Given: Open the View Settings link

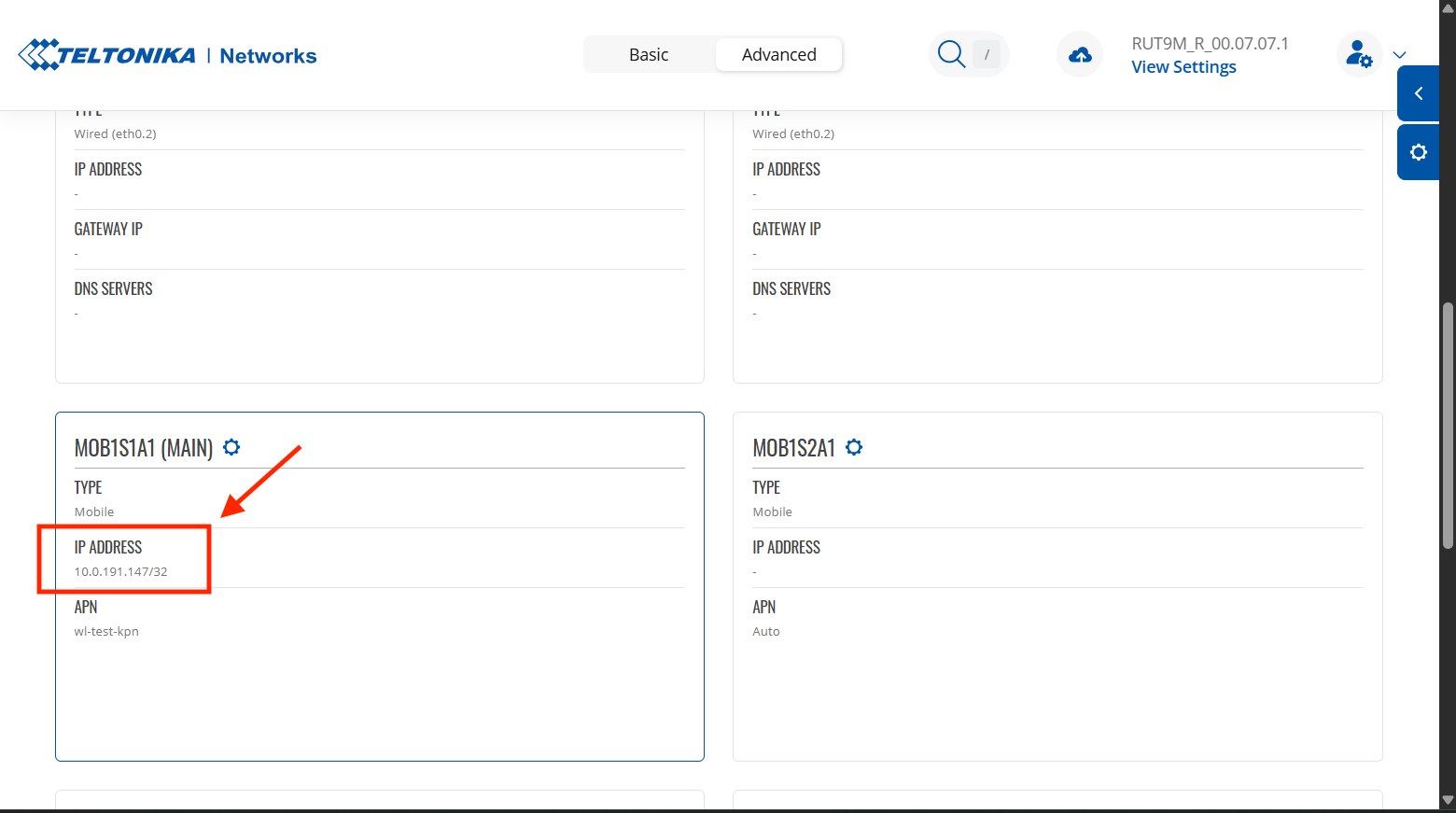Looking at the screenshot, I should tap(1183, 67).
